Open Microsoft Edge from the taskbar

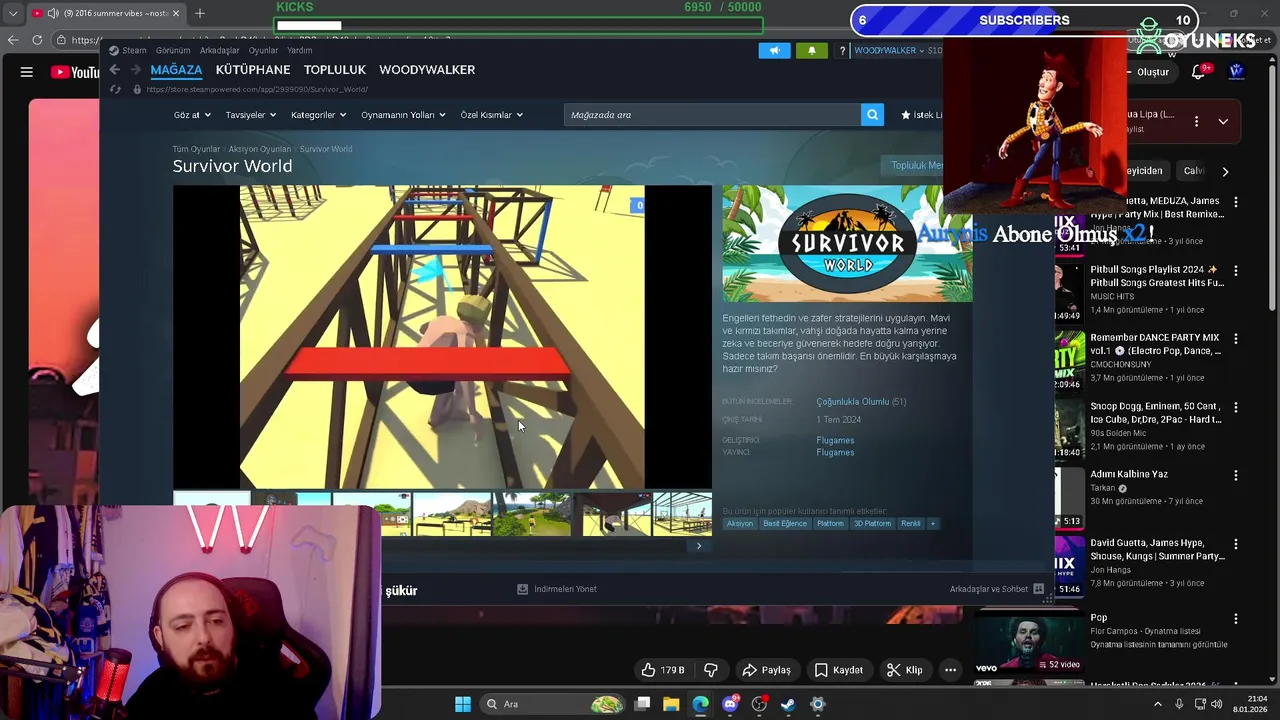[x=700, y=704]
